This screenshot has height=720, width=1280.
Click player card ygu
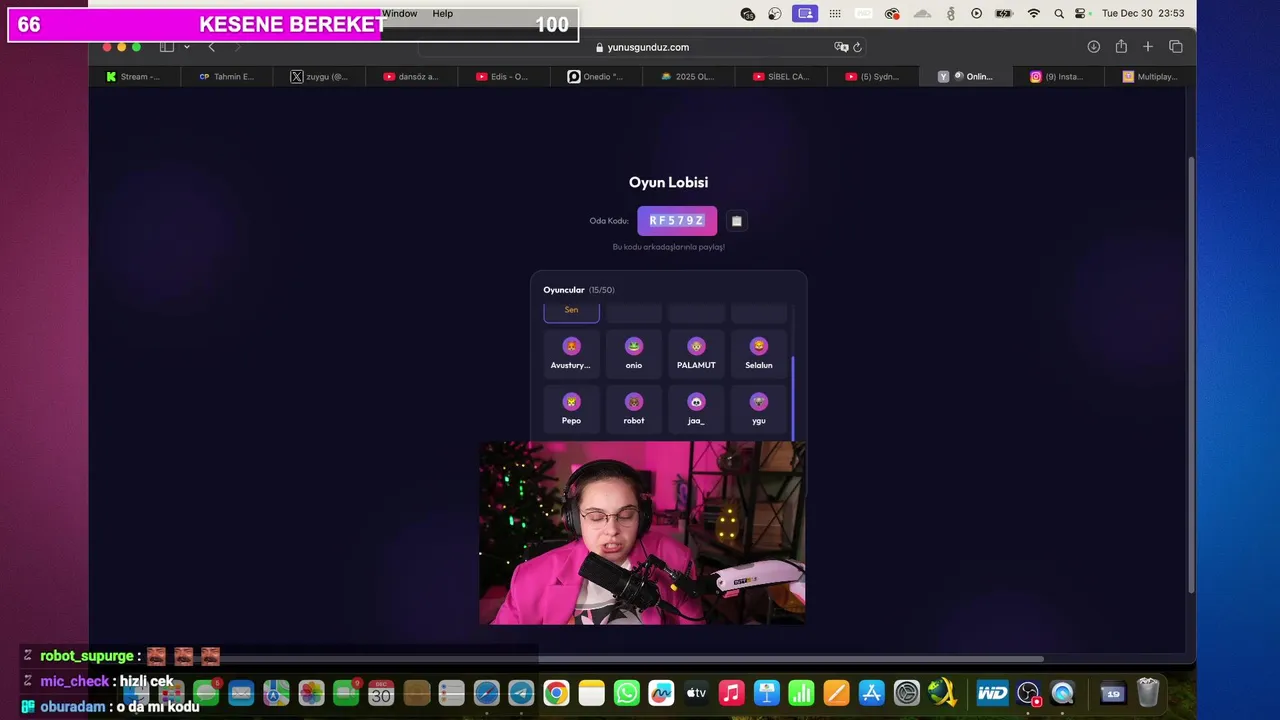point(759,409)
